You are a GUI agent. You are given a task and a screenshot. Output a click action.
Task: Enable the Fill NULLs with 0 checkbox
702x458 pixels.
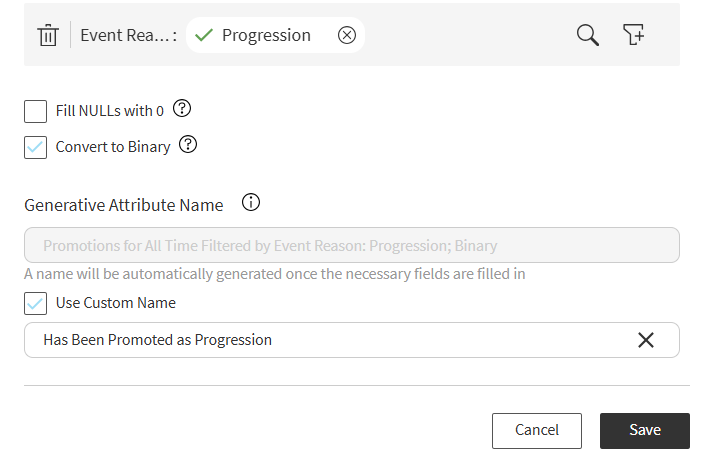[35, 111]
